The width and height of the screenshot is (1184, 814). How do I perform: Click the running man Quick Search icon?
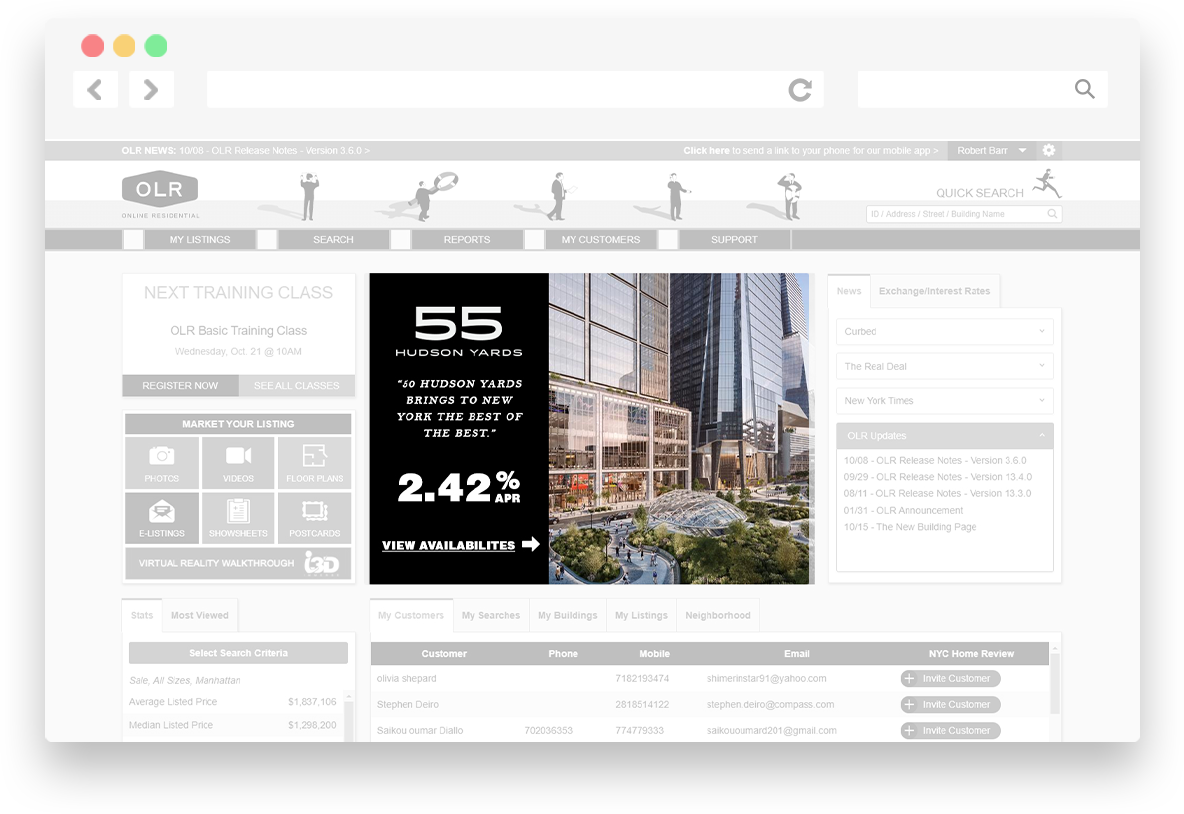pyautogui.click(x=1047, y=183)
